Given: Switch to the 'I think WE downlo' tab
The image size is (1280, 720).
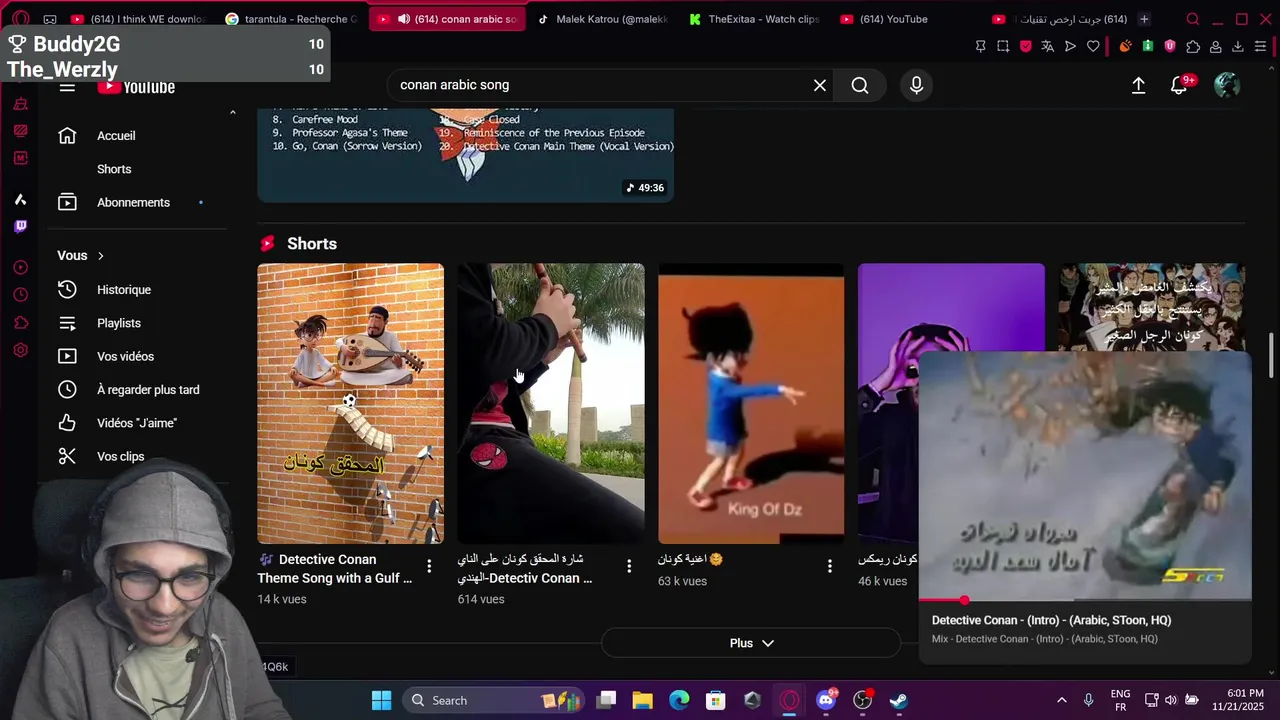Looking at the screenshot, I should click(137, 19).
